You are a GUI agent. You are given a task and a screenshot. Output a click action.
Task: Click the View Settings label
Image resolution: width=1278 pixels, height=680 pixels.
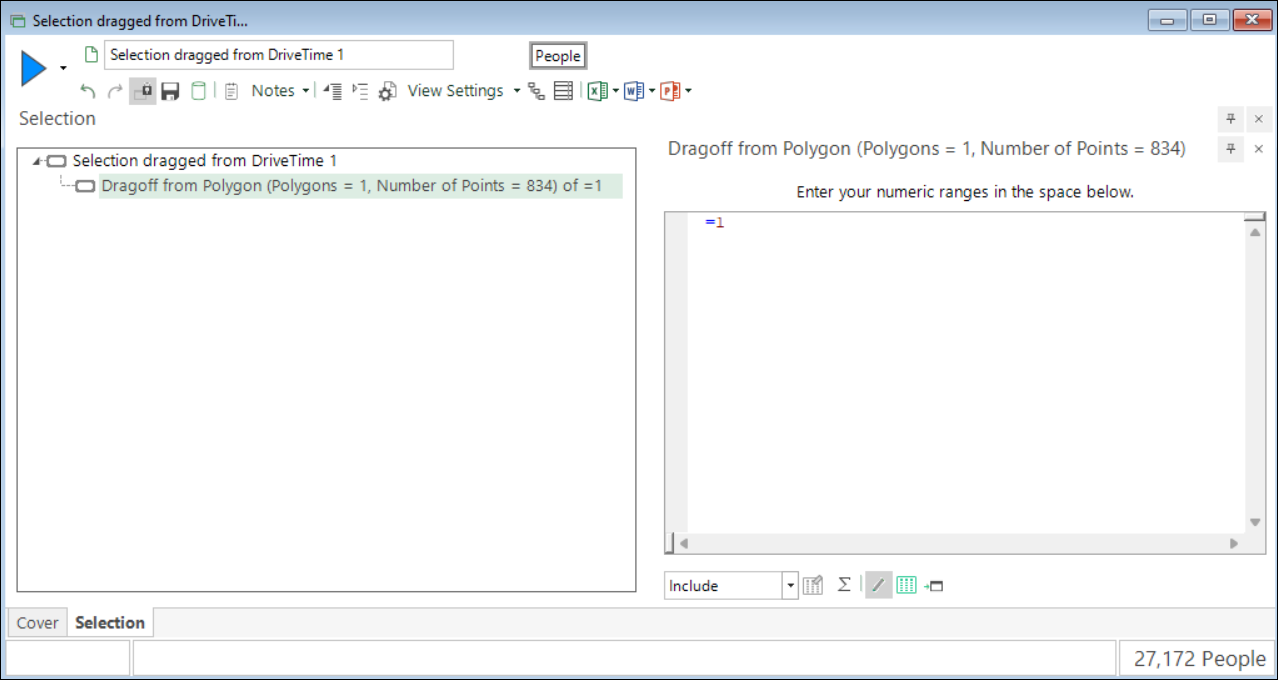pos(455,91)
